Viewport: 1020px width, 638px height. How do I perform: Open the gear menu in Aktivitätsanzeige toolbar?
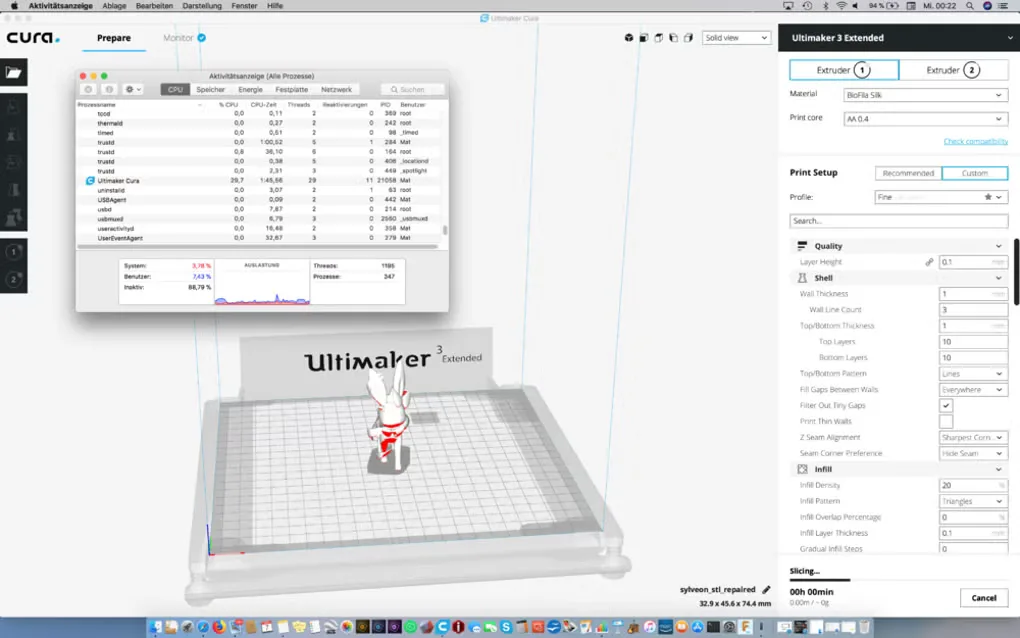133,89
